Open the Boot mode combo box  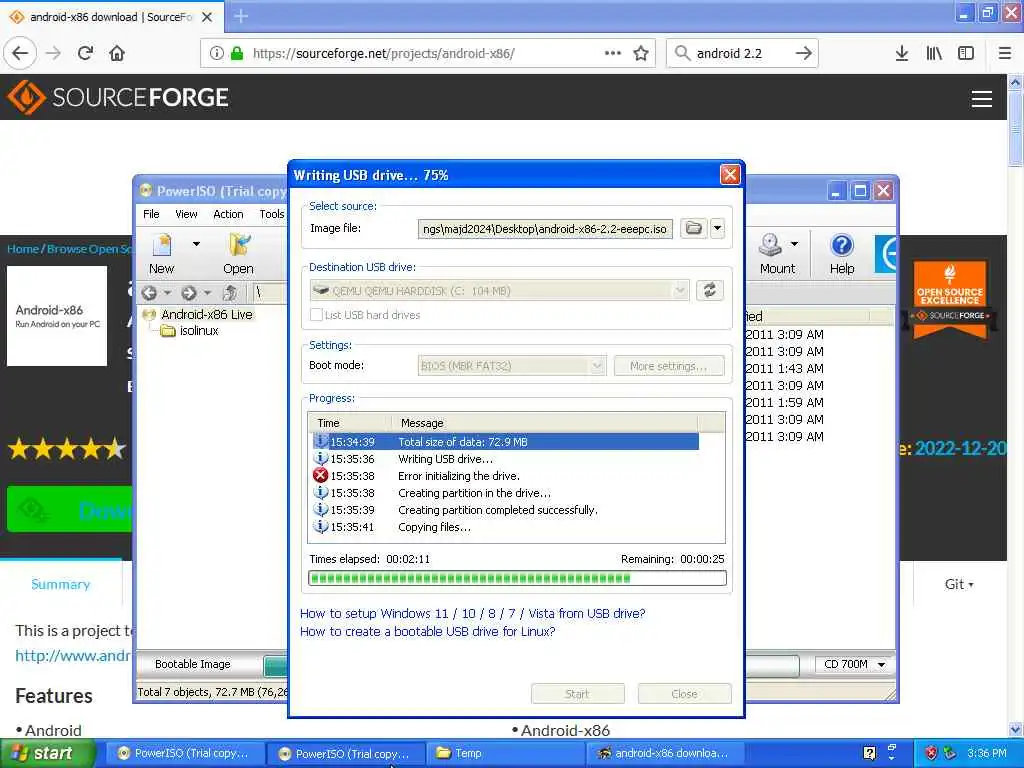[x=512, y=366]
